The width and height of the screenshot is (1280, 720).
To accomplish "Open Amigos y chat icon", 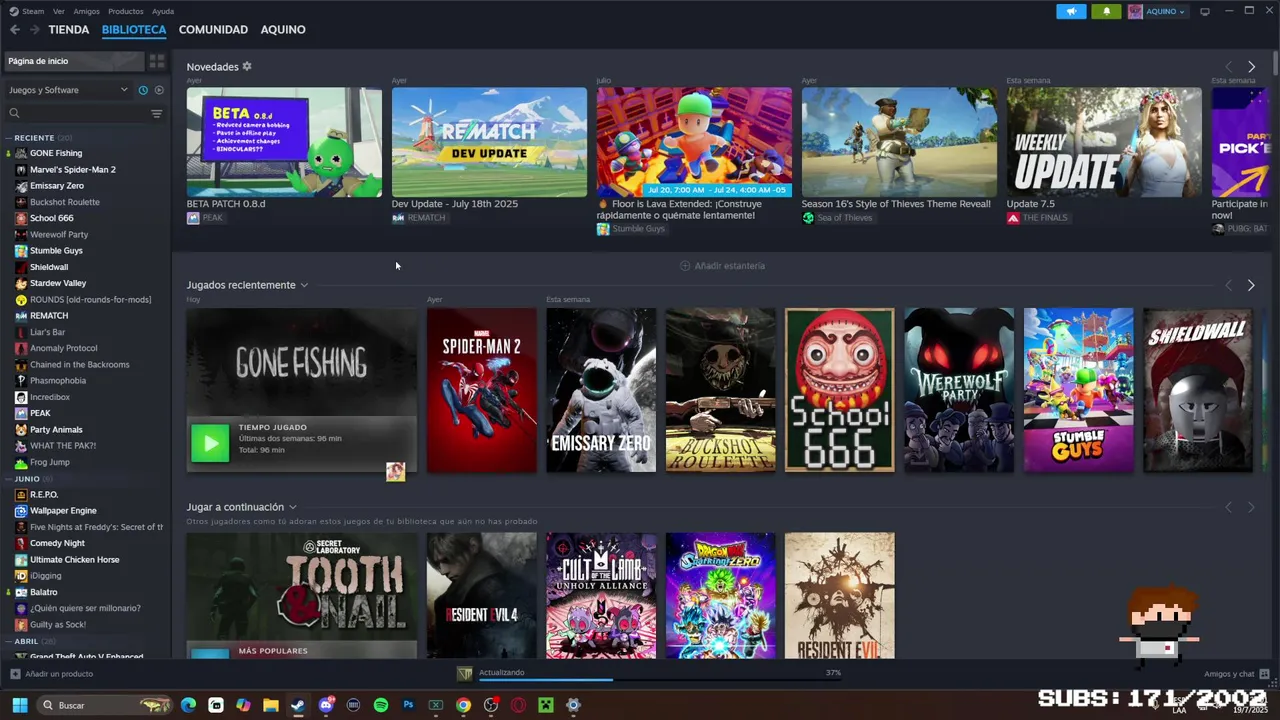I will [1264, 674].
